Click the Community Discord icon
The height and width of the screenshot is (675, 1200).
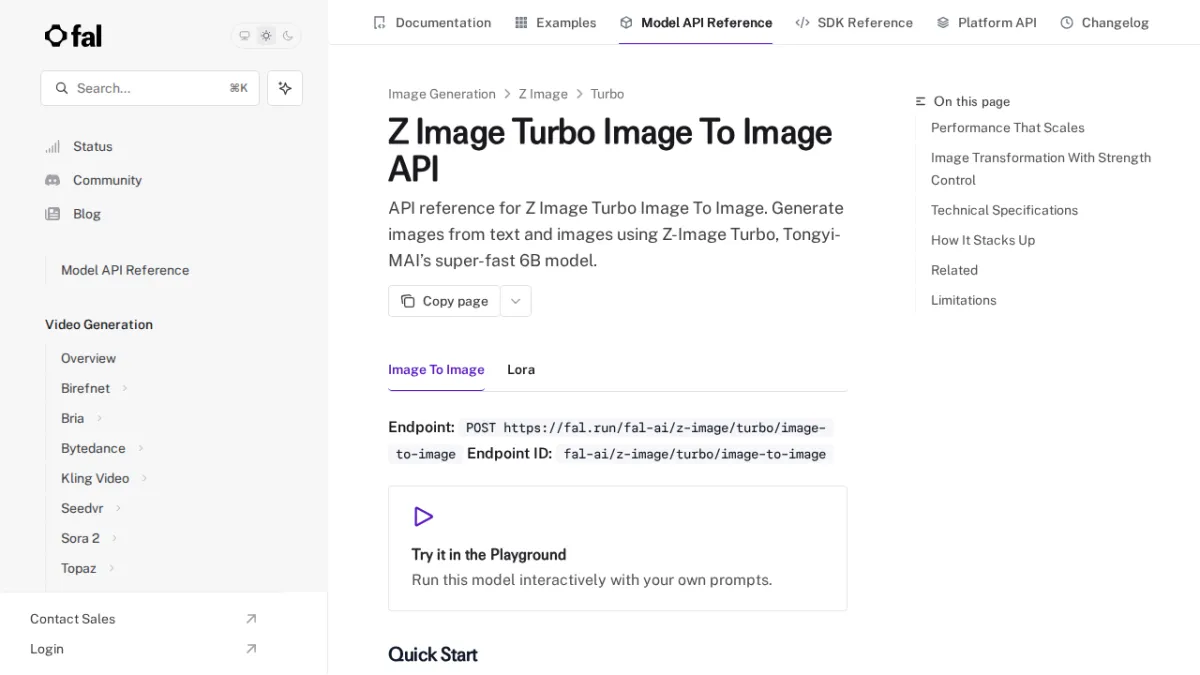tap(53, 180)
